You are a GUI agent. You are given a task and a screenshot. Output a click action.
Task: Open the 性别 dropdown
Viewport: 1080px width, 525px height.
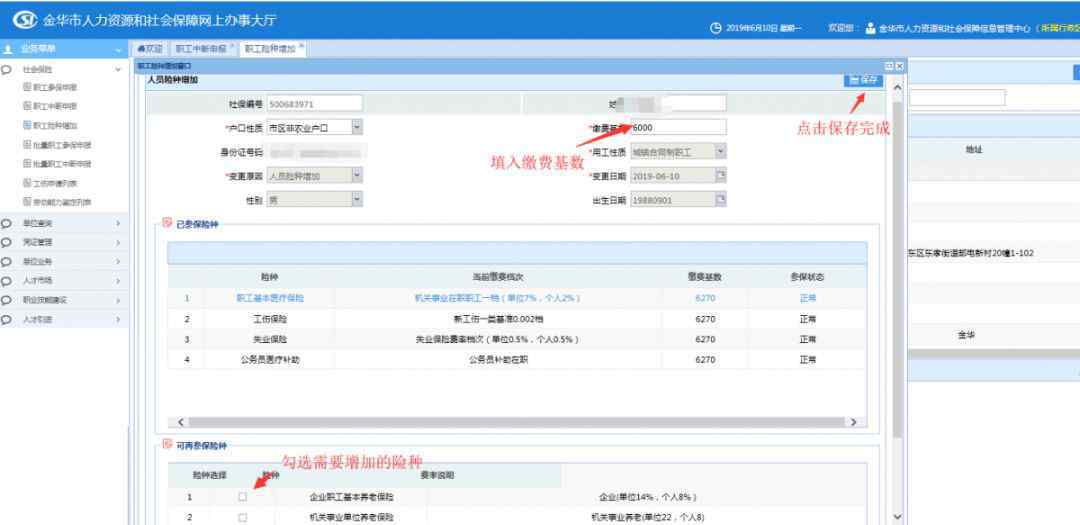coord(357,199)
